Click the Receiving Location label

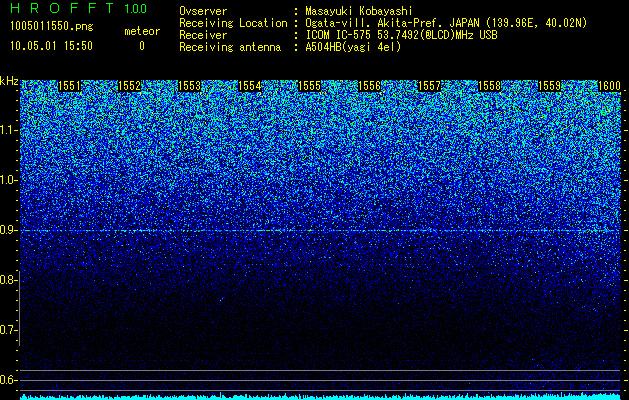233,23
